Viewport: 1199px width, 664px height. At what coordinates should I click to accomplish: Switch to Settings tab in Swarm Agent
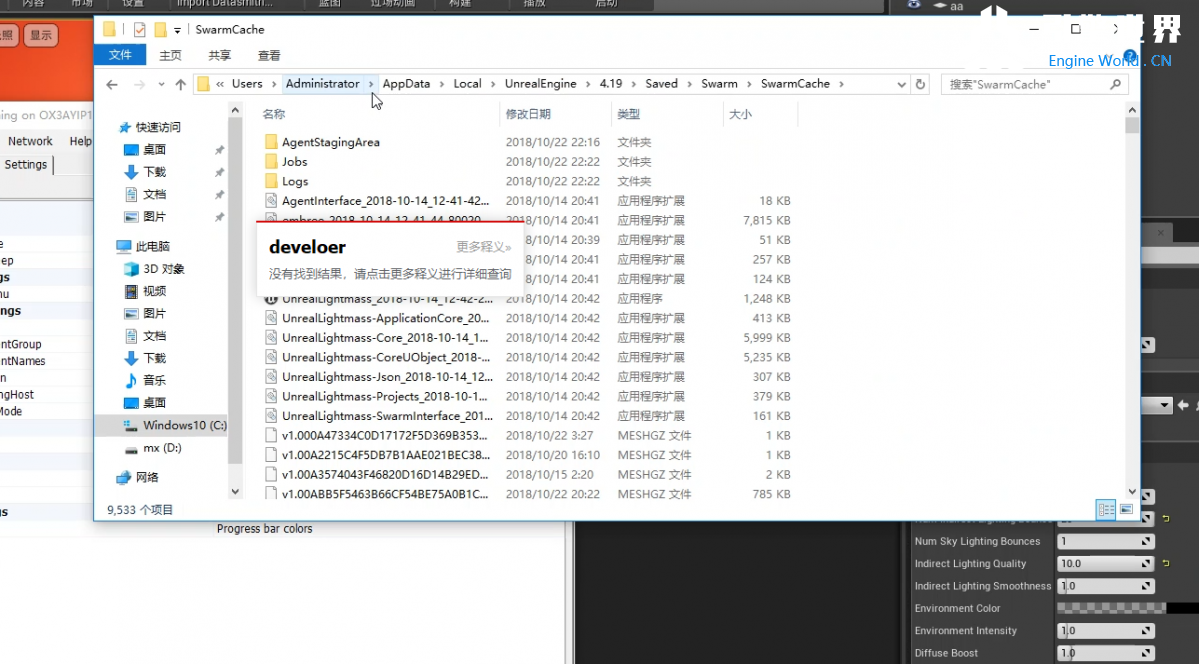click(26, 164)
